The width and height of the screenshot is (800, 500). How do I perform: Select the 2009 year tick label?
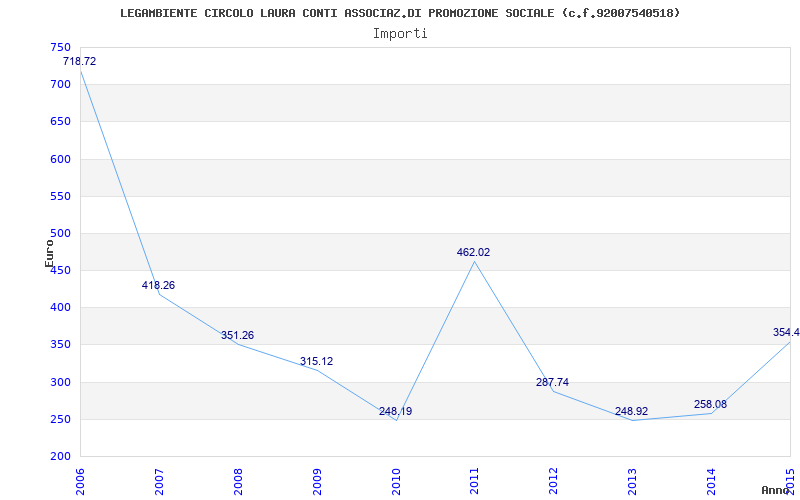point(317,481)
